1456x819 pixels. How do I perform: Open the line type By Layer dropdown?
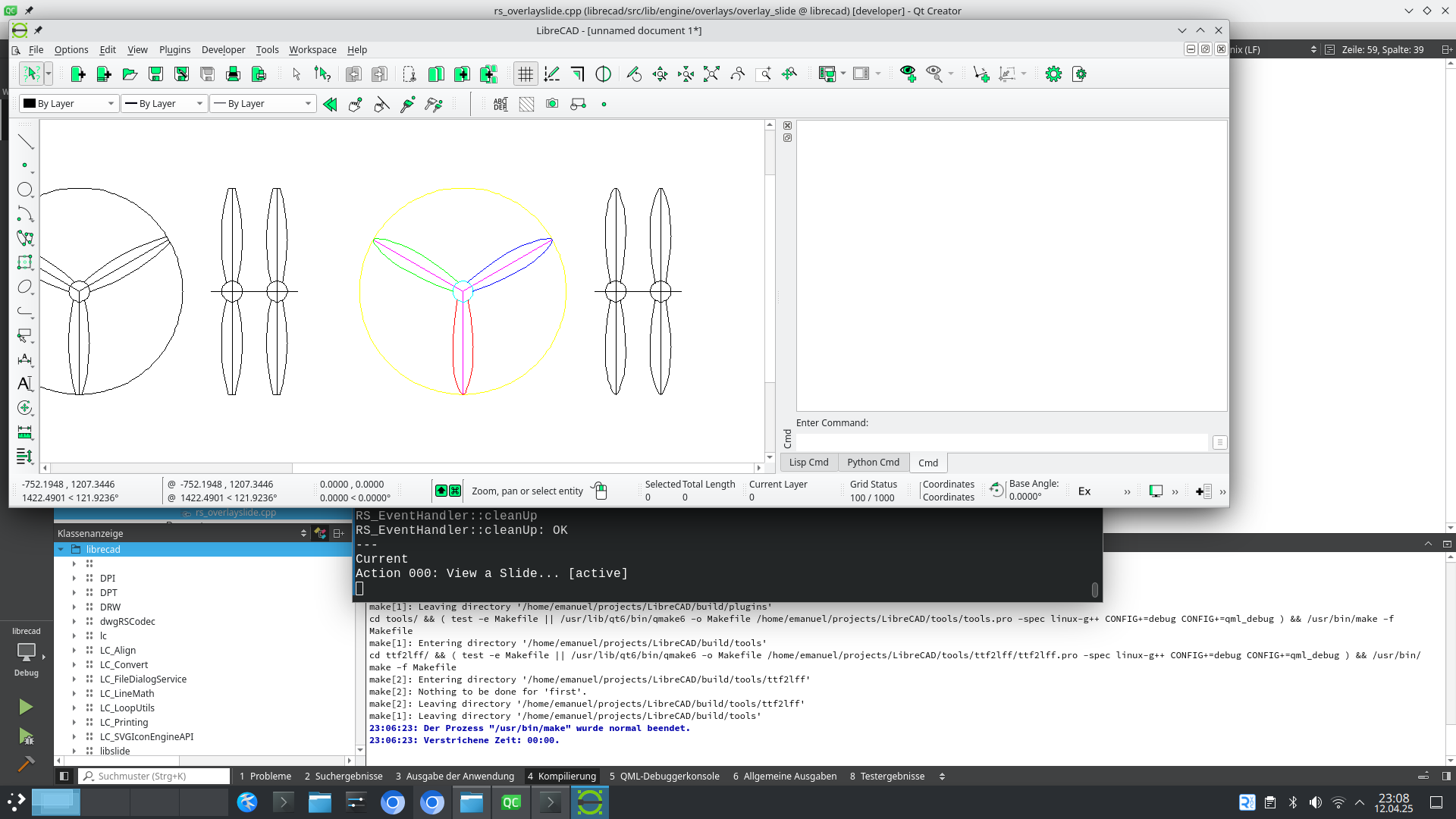click(263, 104)
